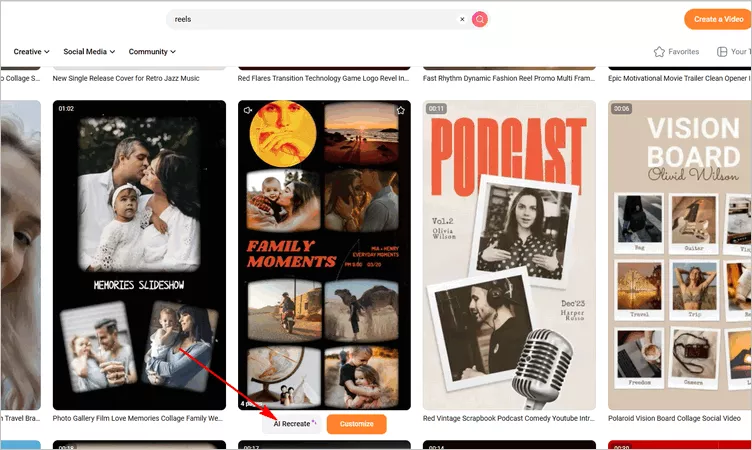Click the Photo Gallery Film Love Memories title

click(138, 418)
